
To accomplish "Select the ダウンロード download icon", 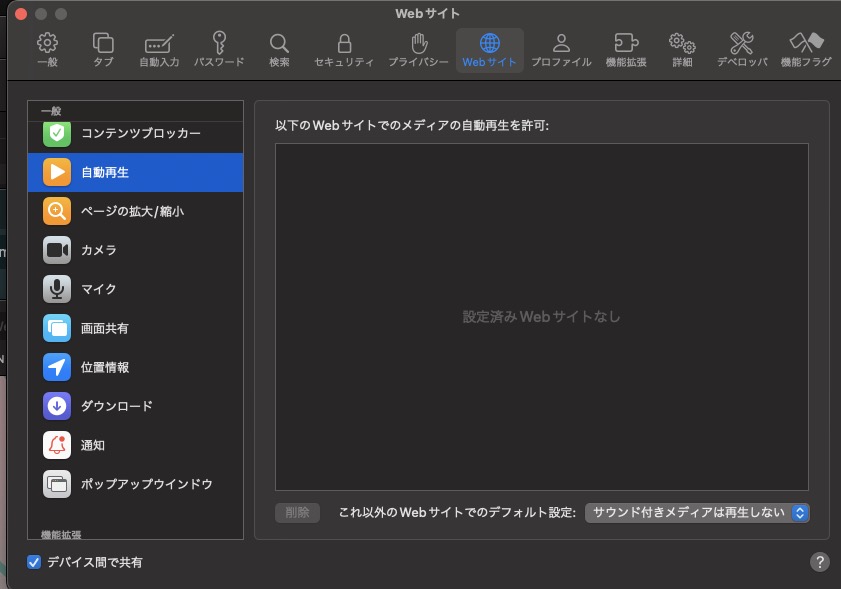I will [x=57, y=406].
